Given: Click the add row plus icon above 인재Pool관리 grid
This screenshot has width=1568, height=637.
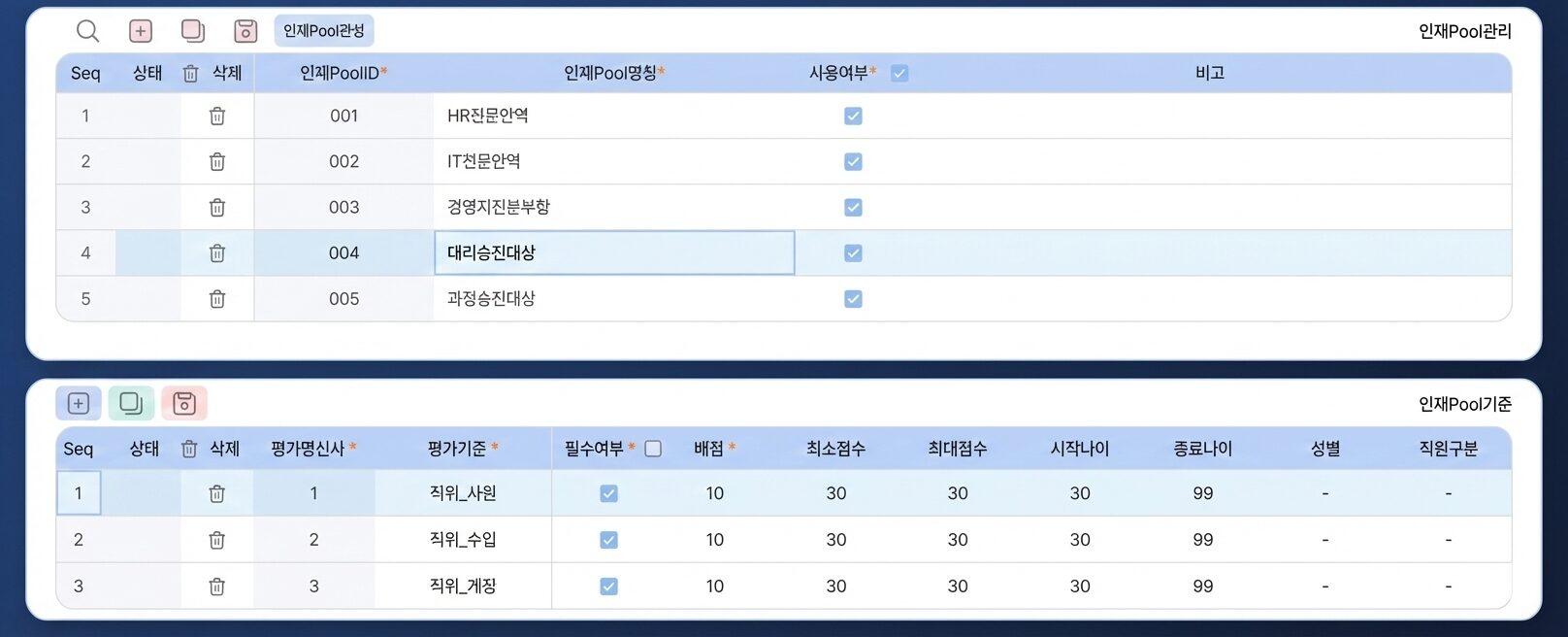Looking at the screenshot, I should coord(141,30).
